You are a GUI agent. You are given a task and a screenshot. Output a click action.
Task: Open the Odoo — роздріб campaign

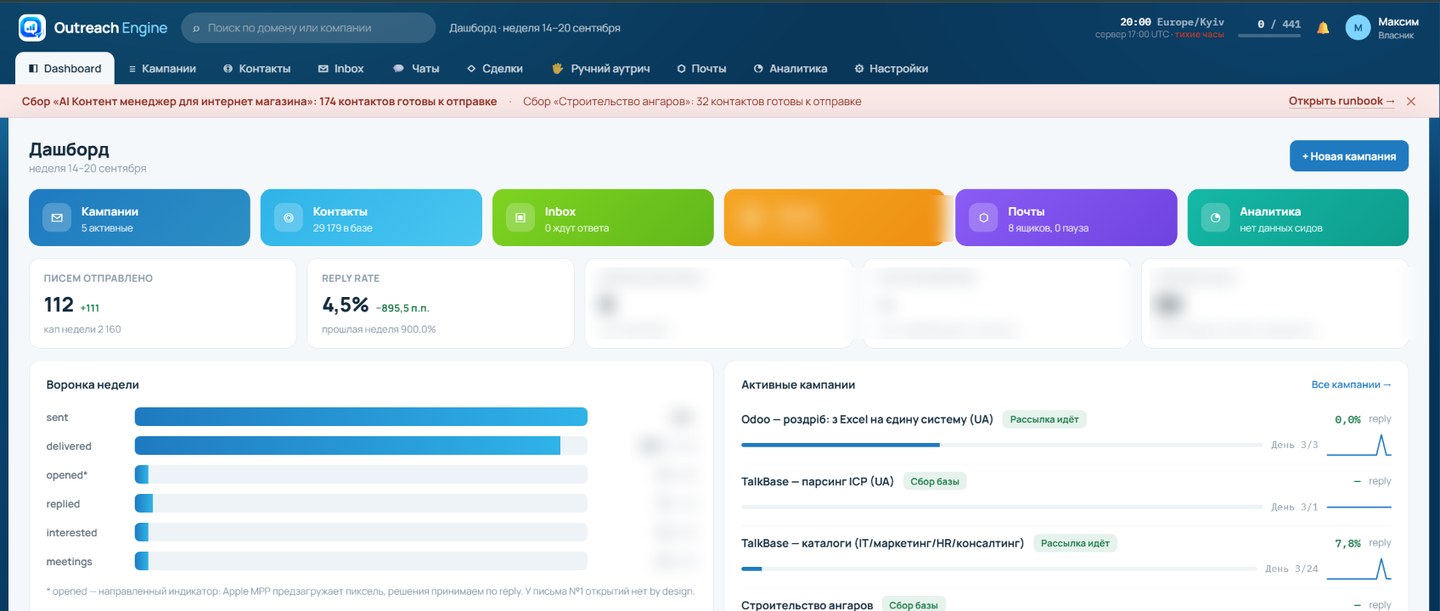tap(867, 419)
